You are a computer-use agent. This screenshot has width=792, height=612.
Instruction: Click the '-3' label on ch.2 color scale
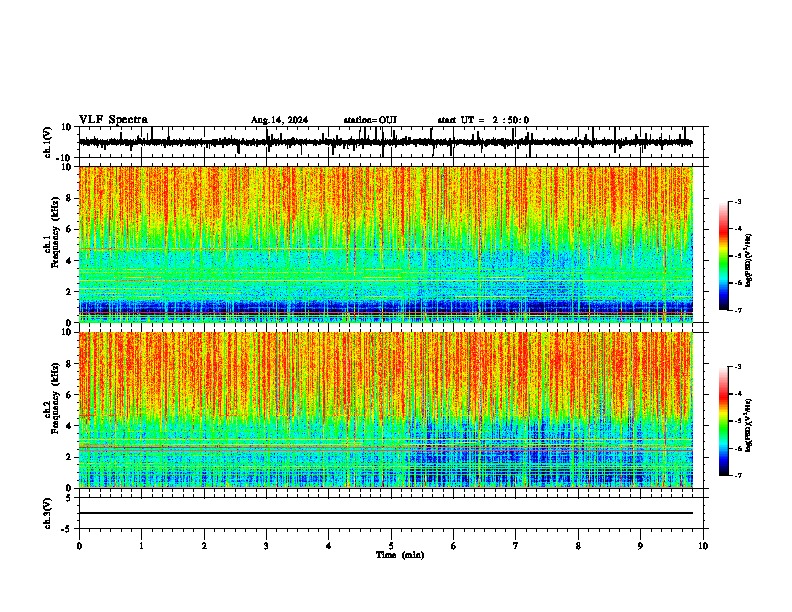pos(738,367)
